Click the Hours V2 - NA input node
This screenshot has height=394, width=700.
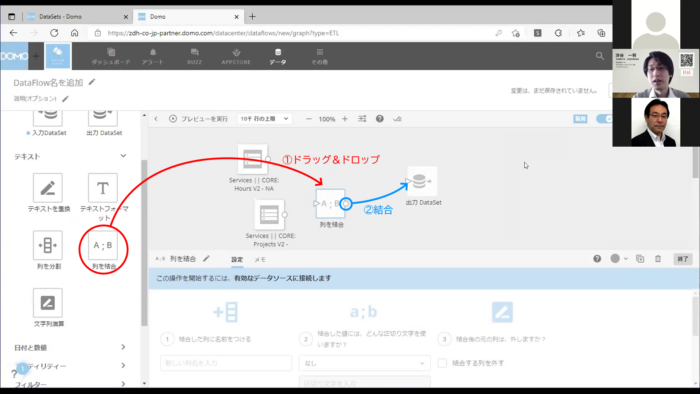coord(253,159)
